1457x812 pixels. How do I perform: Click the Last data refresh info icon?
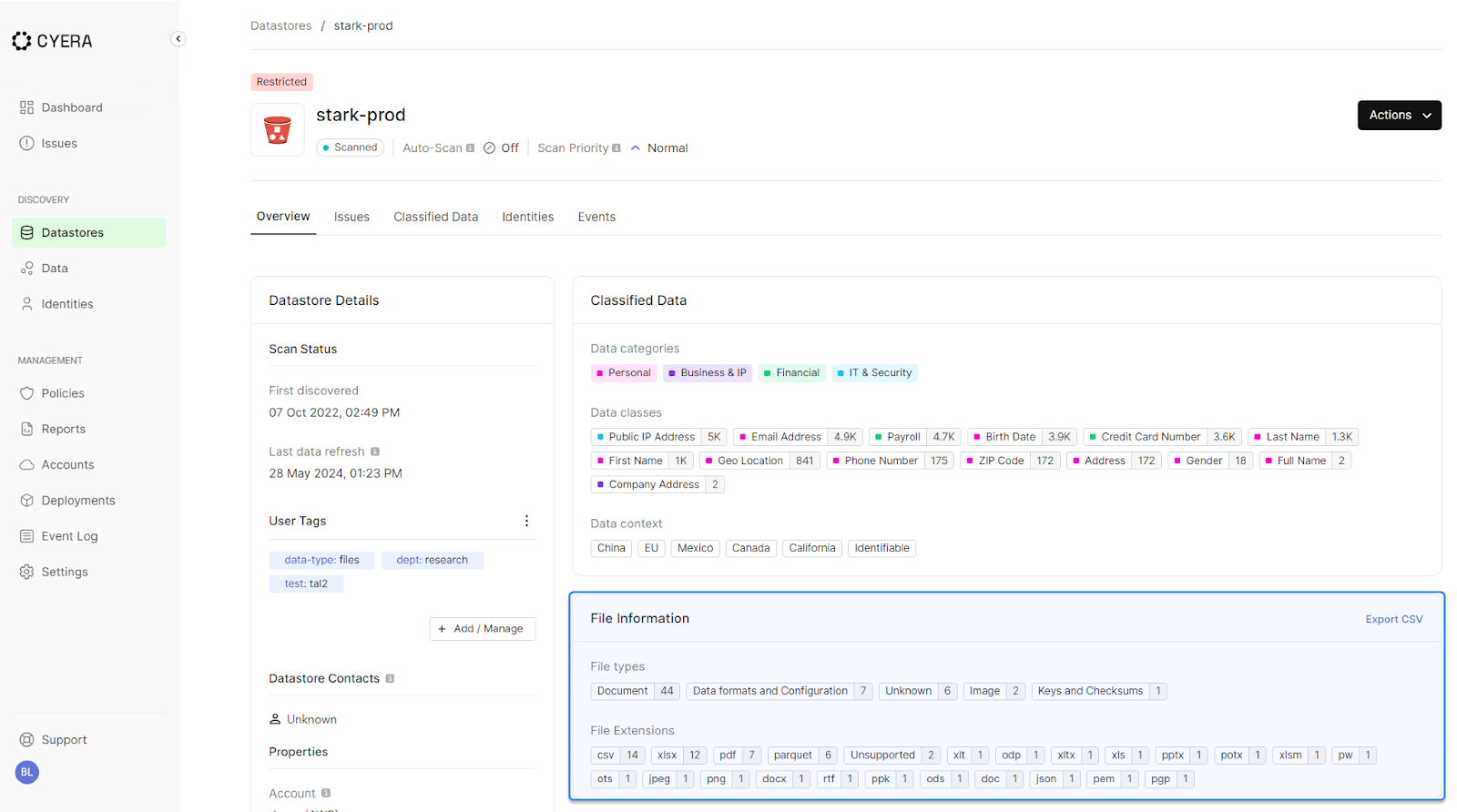pos(375,452)
